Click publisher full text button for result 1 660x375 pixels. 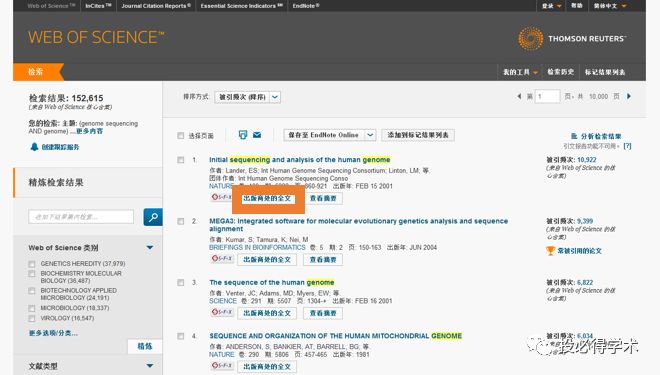[x=267, y=198]
